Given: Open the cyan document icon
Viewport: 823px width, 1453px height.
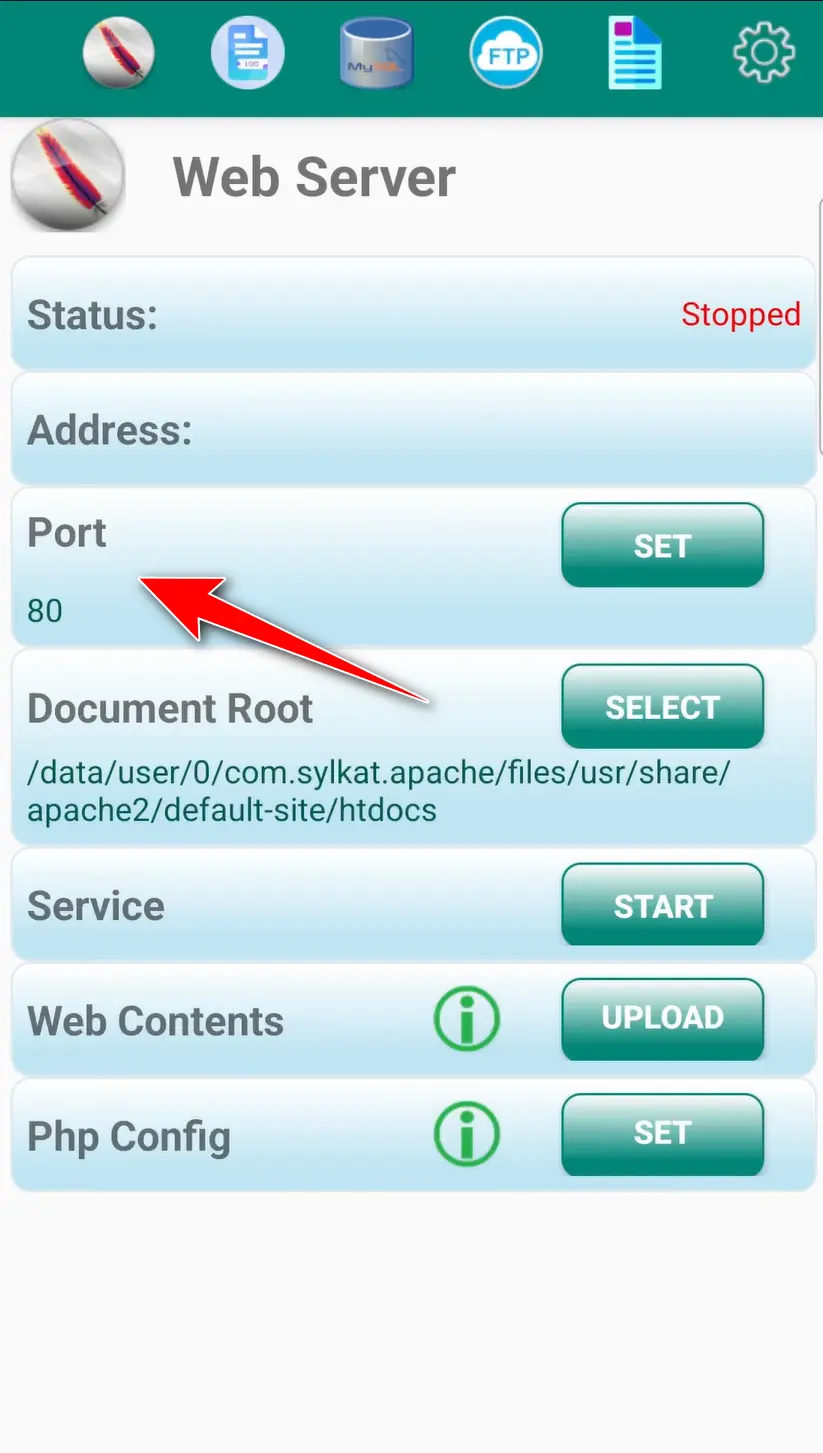Looking at the screenshot, I should tap(635, 53).
